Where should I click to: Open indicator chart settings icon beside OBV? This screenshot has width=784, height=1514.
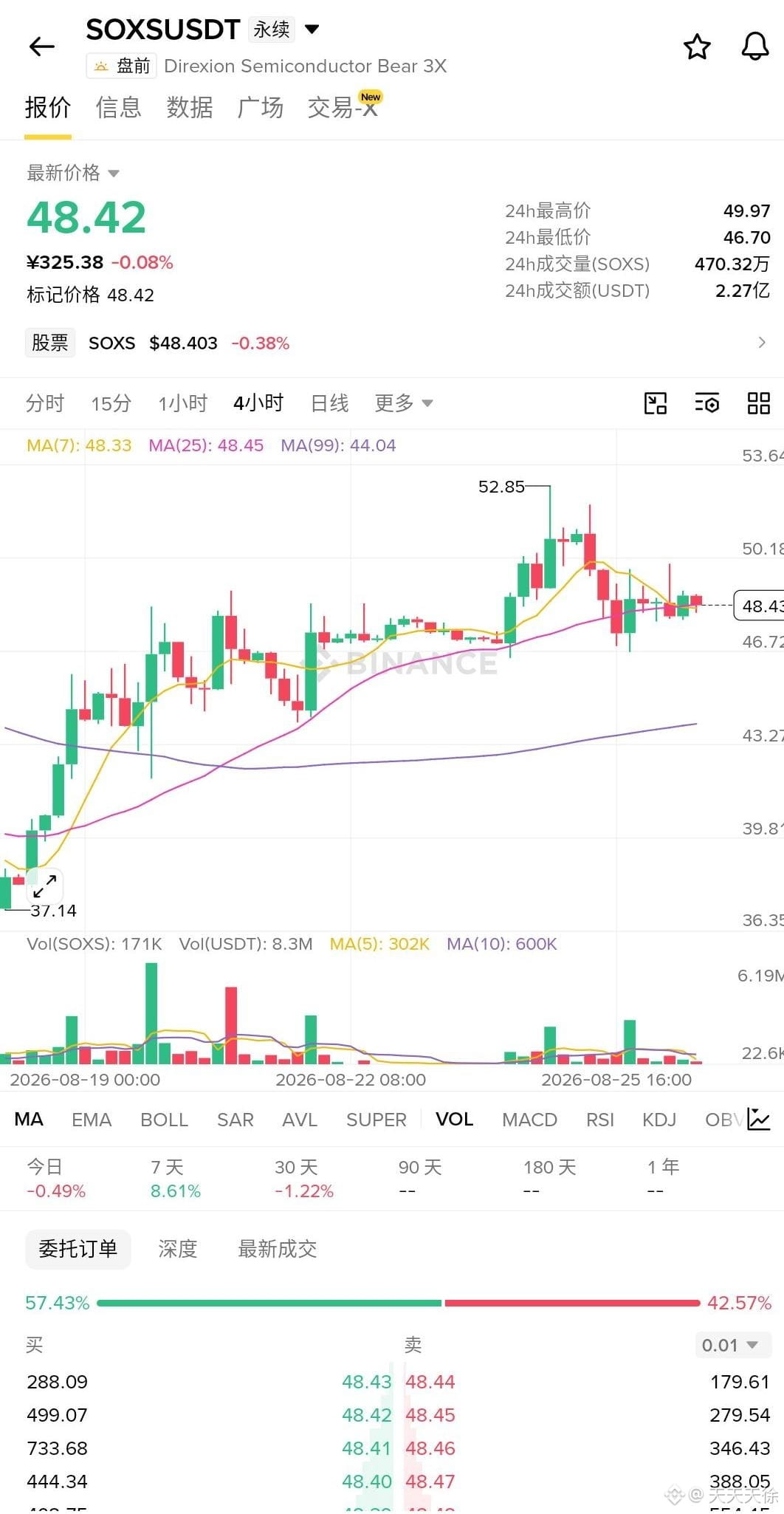pos(758,1119)
